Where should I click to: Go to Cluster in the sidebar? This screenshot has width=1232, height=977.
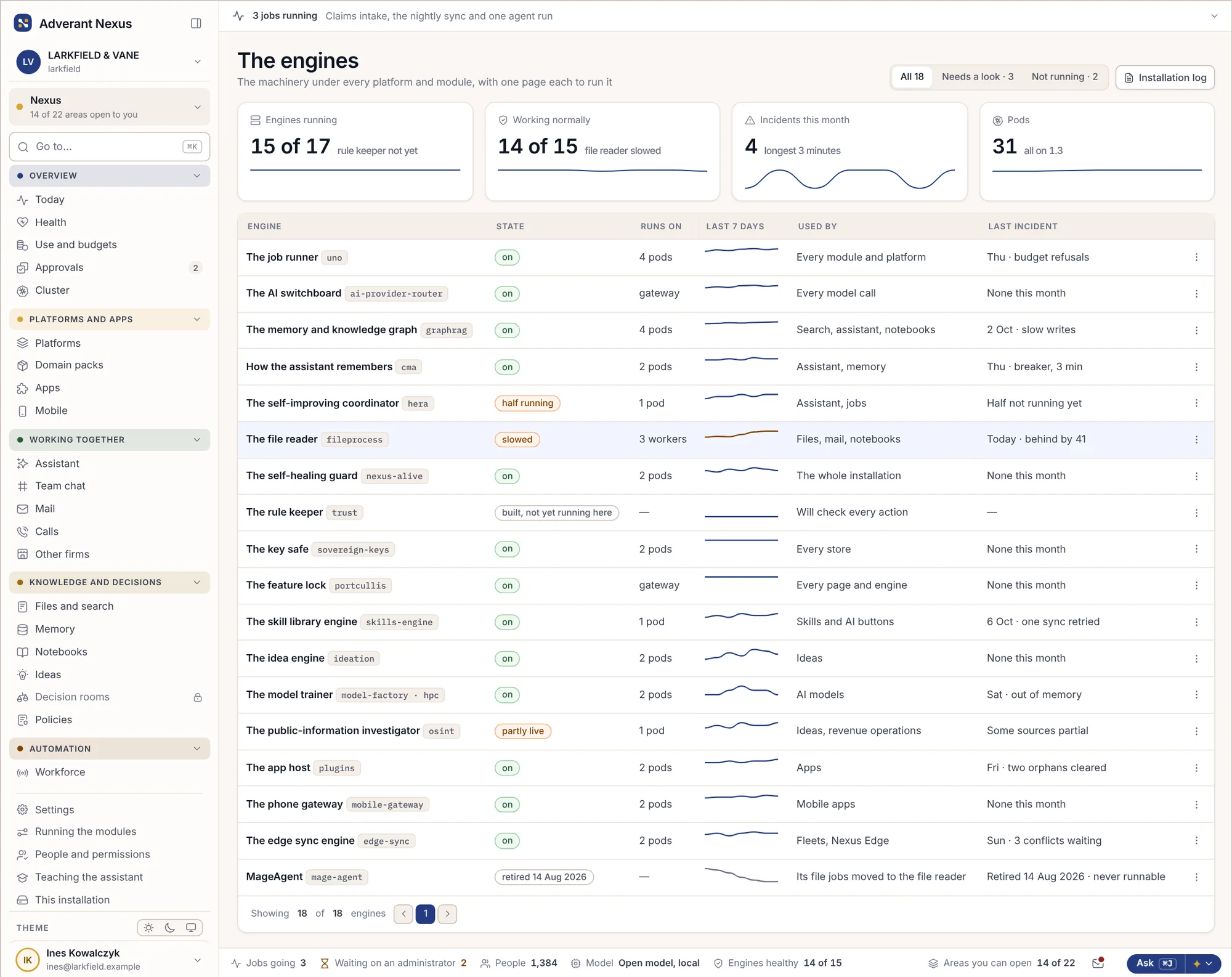click(110, 290)
